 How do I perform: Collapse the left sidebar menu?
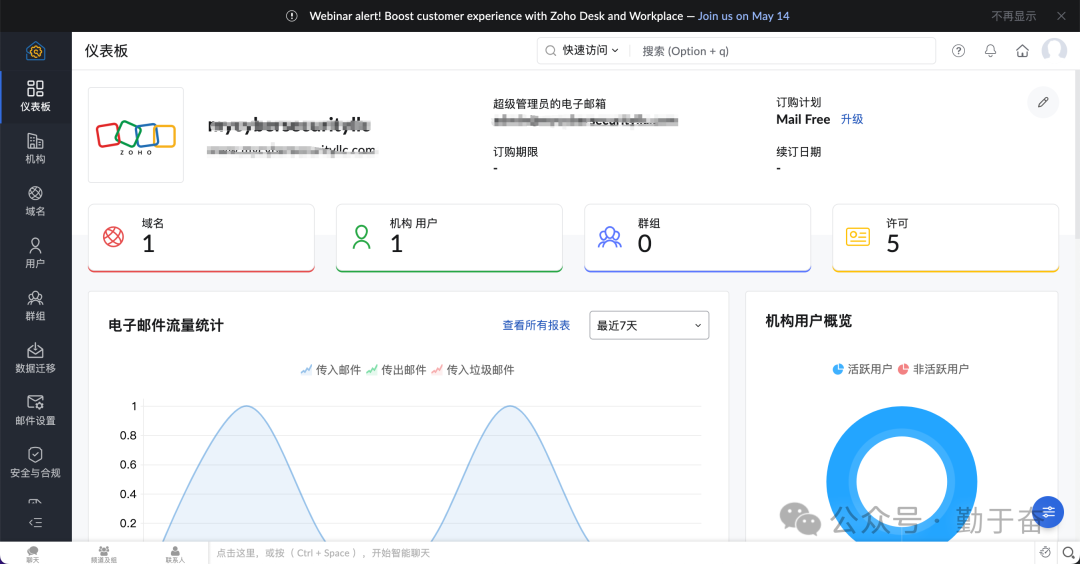pos(35,522)
